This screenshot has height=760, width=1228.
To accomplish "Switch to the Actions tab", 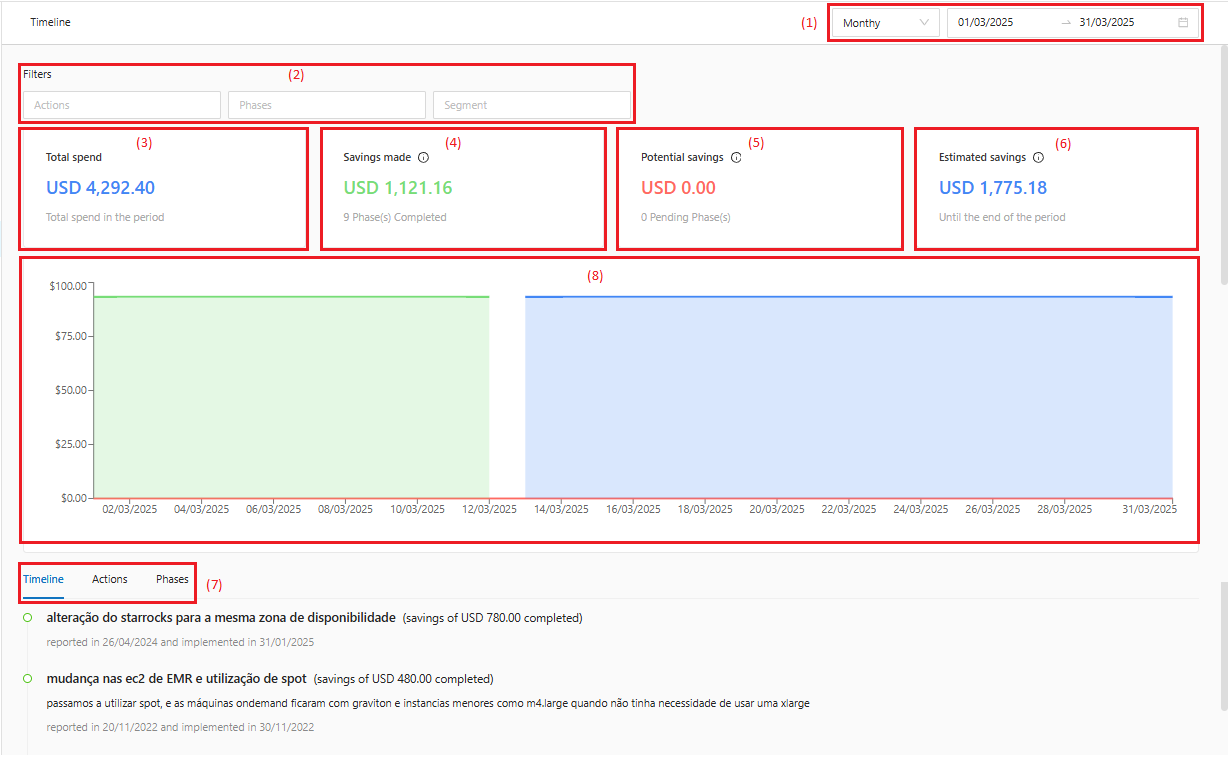I will [110, 579].
